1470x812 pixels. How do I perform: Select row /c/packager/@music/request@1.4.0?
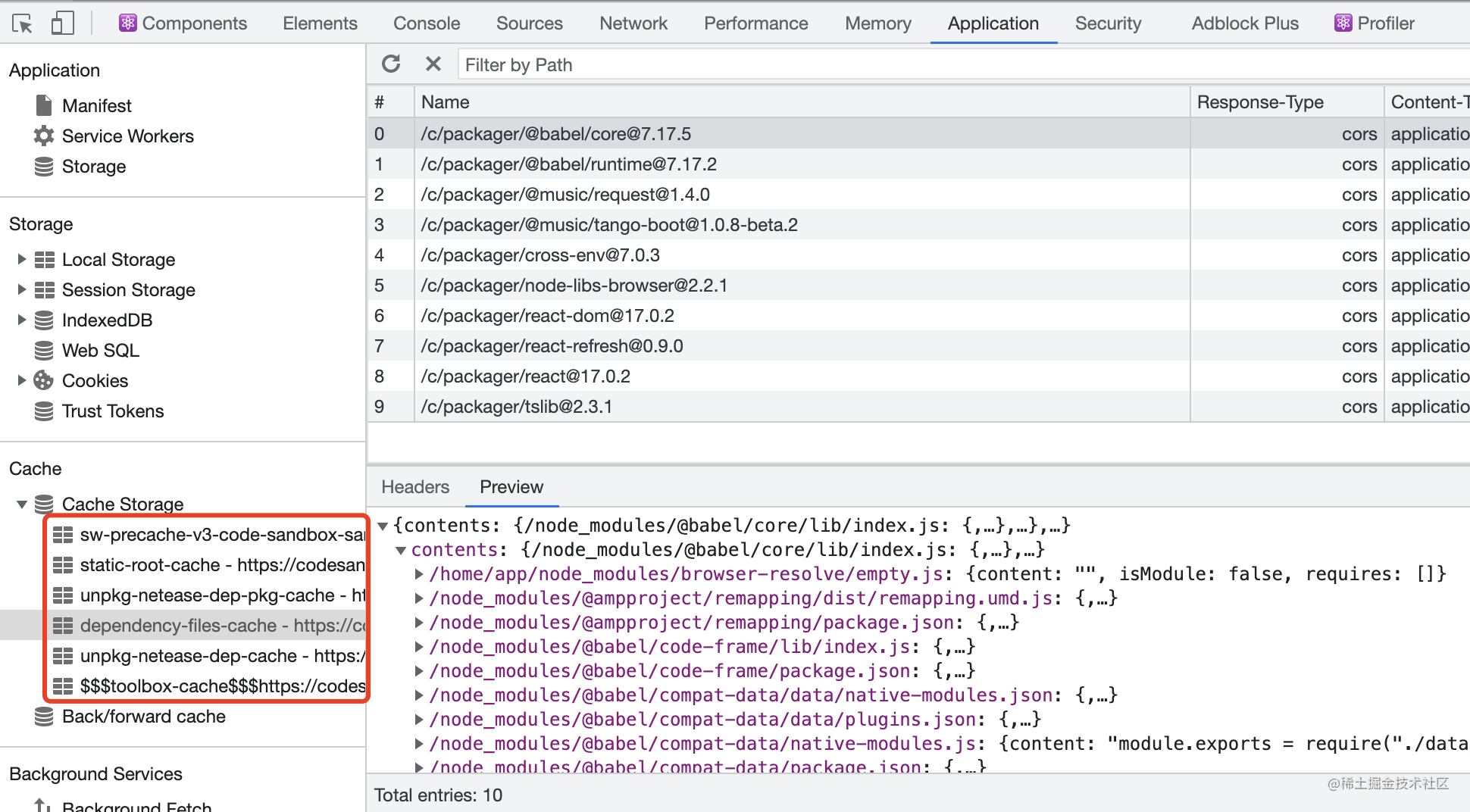tap(918, 195)
